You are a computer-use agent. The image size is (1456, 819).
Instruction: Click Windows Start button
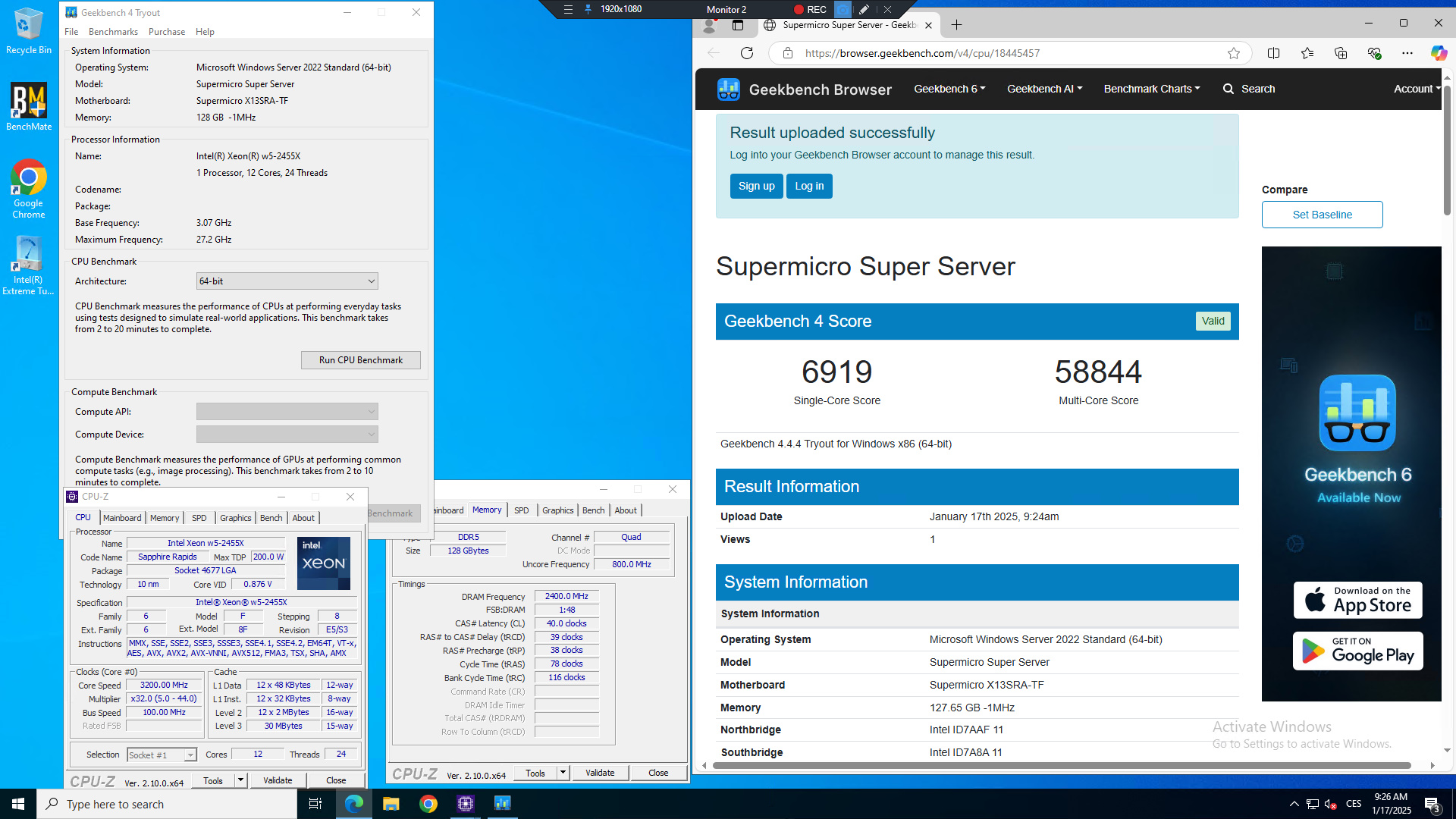[18, 804]
